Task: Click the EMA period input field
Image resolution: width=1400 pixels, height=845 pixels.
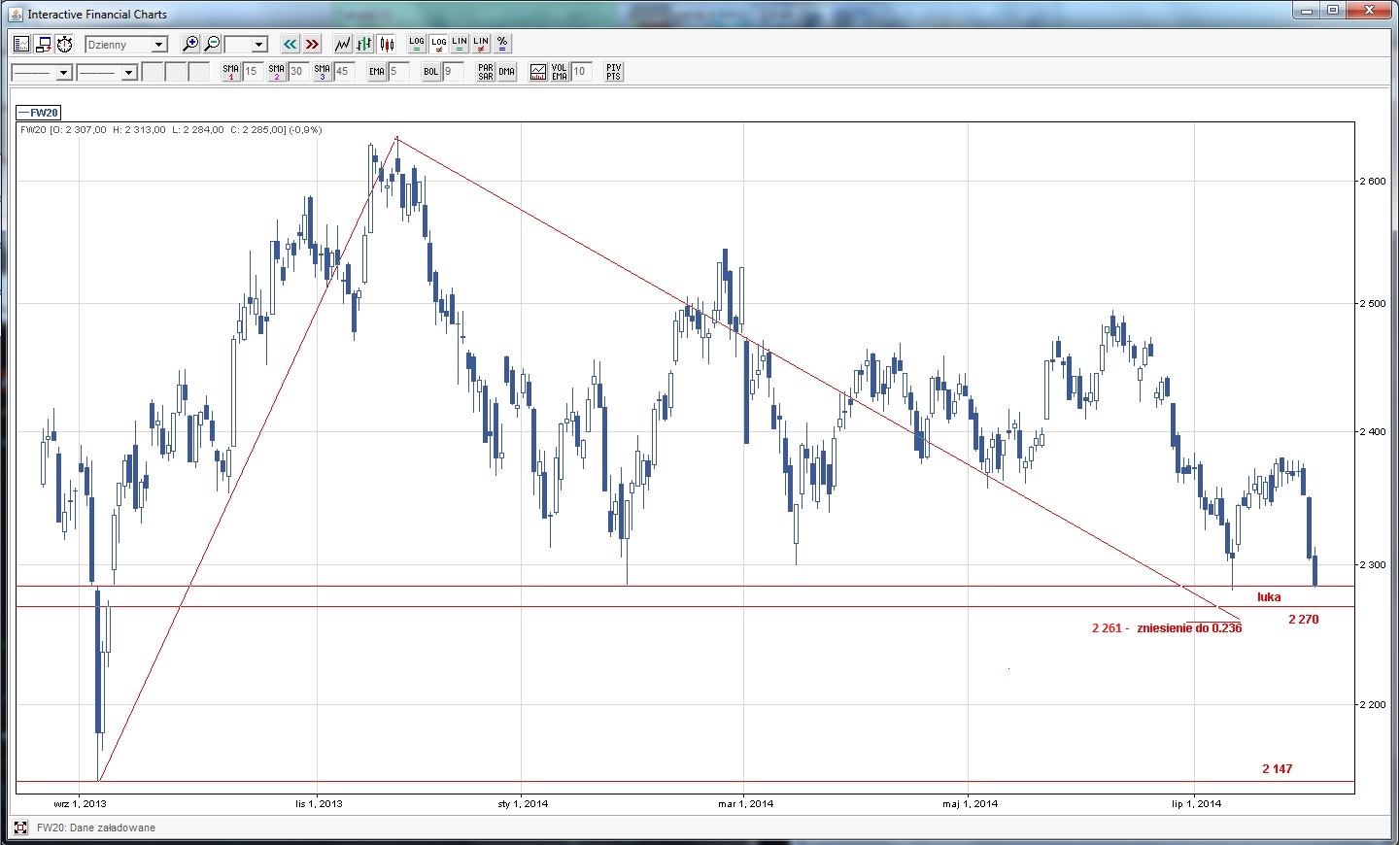Action: pos(398,72)
